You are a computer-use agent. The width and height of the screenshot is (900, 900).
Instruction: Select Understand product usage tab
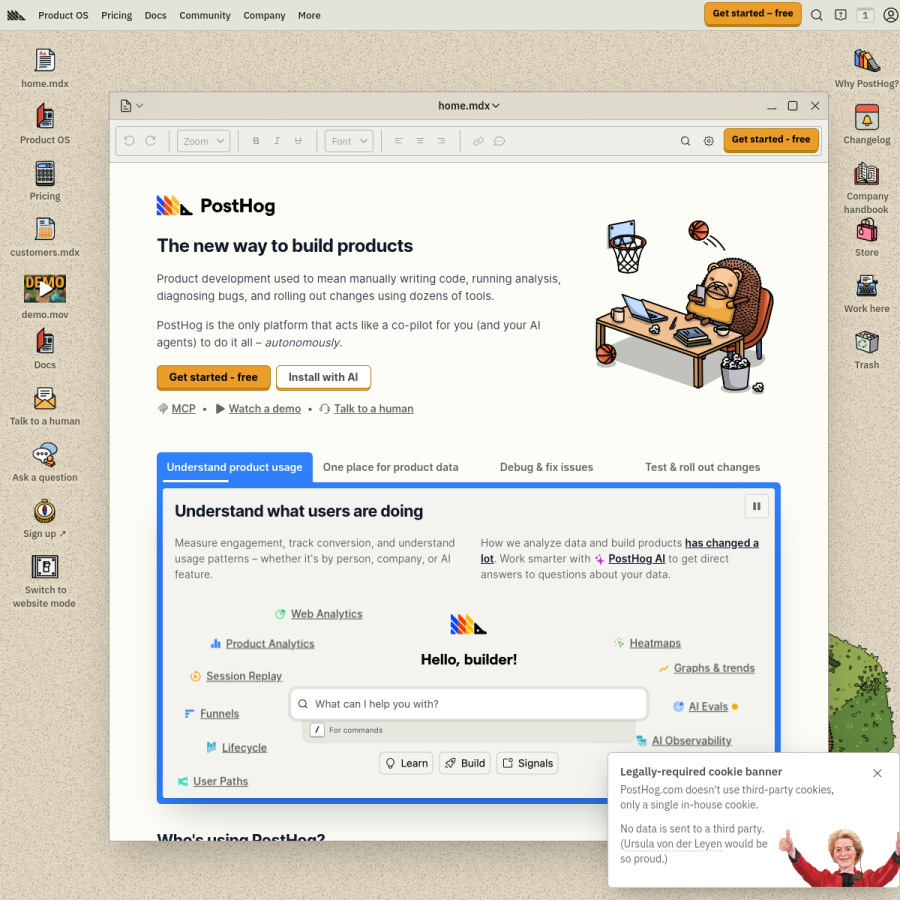[234, 467]
